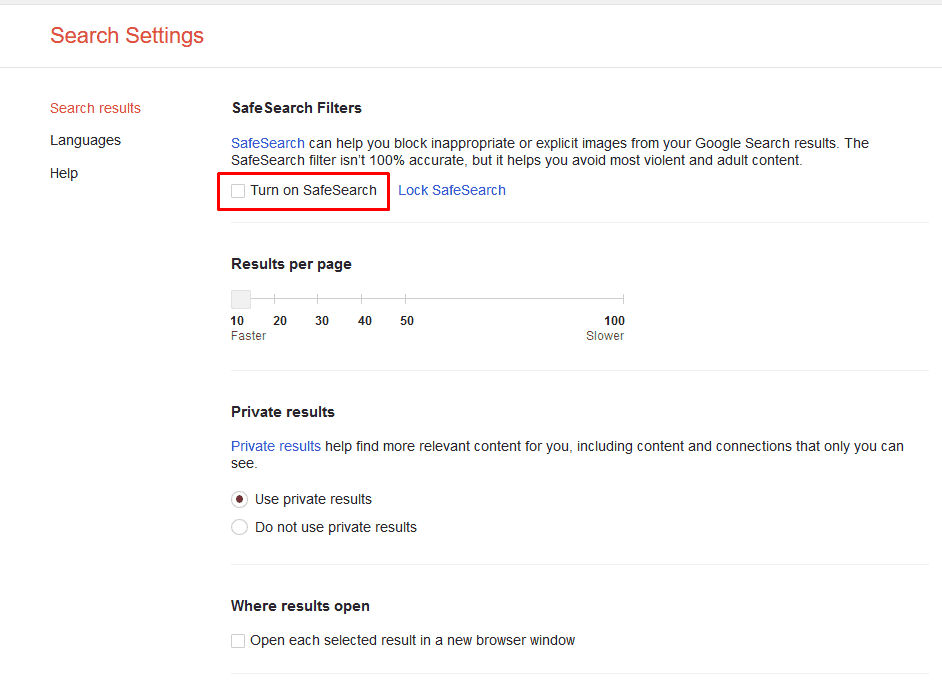The image size is (942, 689).
Task: Click the 'Results per page' section heading
Action: [x=291, y=264]
